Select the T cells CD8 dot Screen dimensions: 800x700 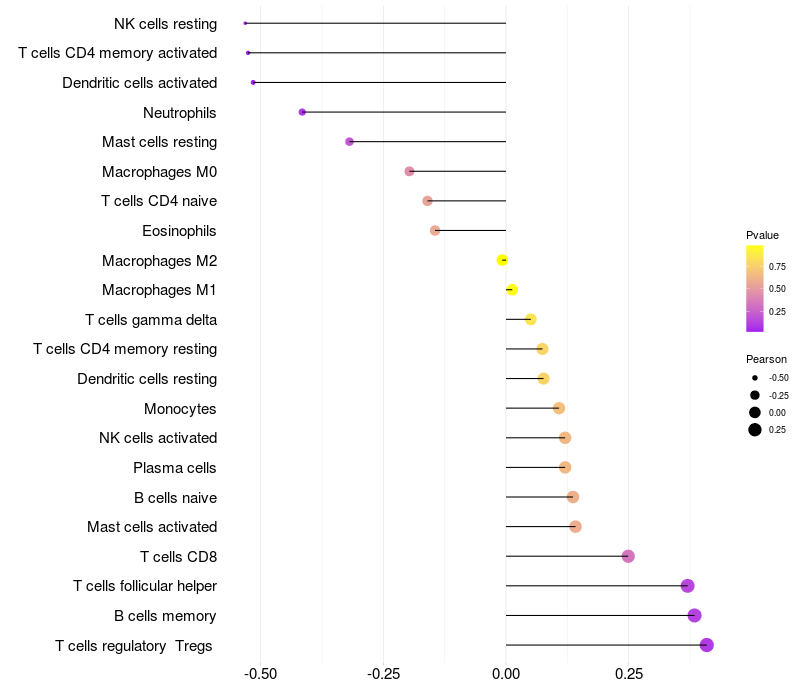coord(628,556)
